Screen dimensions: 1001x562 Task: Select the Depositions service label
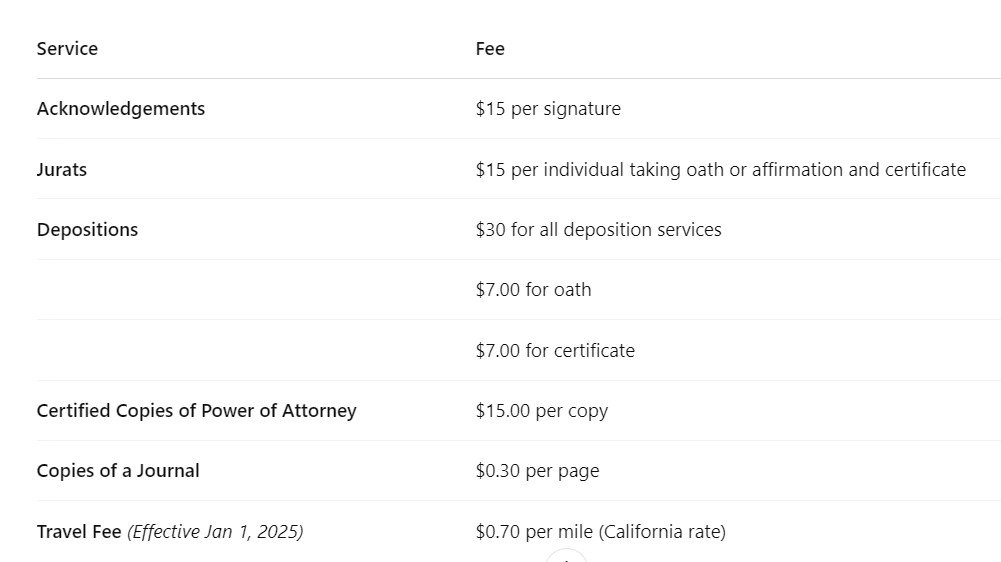click(87, 230)
